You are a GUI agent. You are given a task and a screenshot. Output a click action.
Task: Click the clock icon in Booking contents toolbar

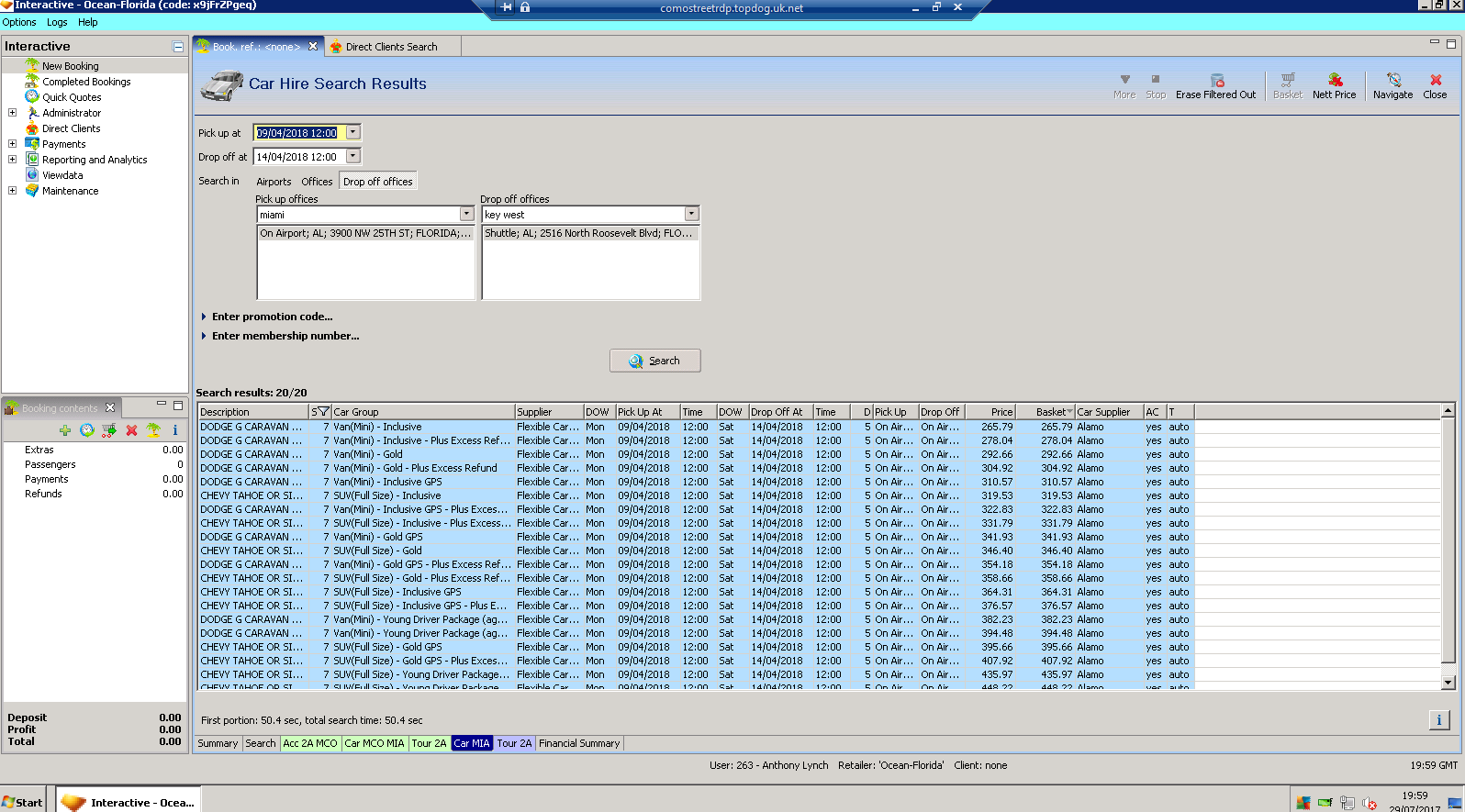[x=87, y=430]
